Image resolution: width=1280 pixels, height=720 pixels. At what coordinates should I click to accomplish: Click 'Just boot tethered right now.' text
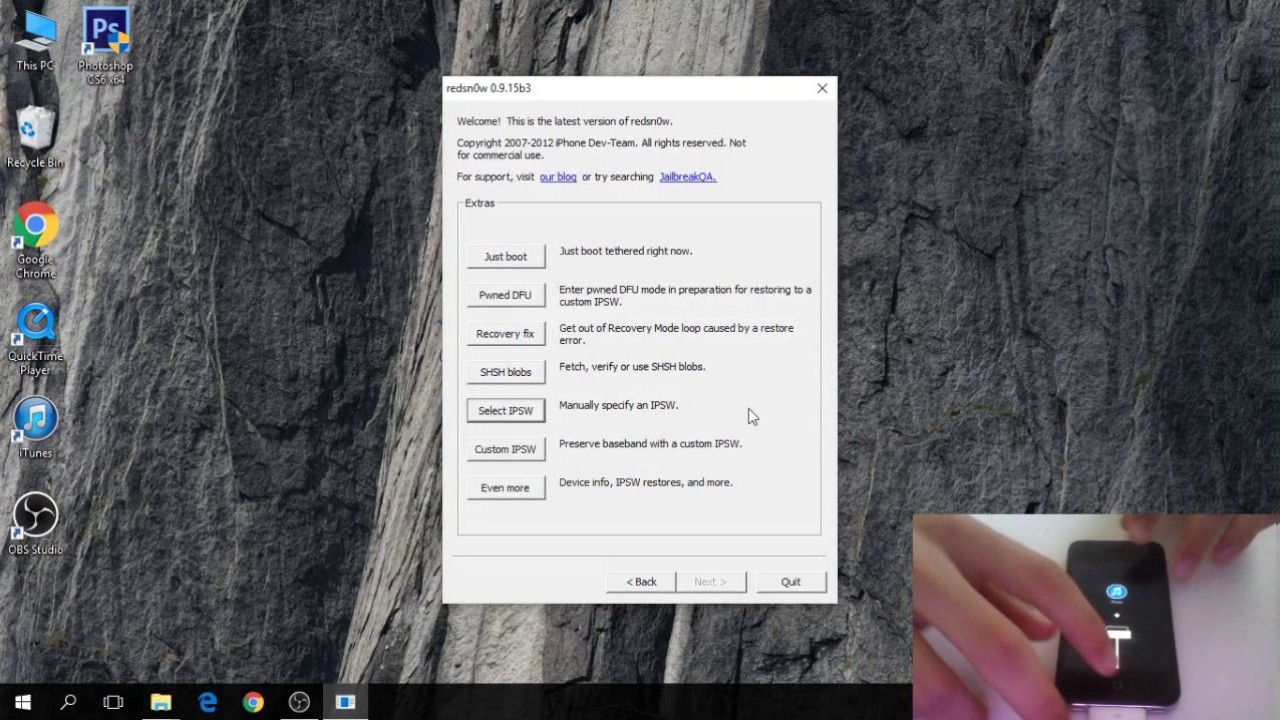(x=625, y=251)
